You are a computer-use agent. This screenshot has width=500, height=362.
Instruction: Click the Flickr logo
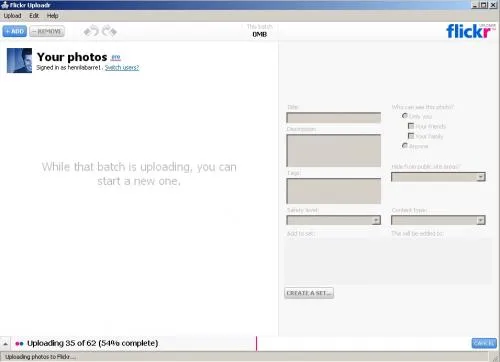click(470, 31)
